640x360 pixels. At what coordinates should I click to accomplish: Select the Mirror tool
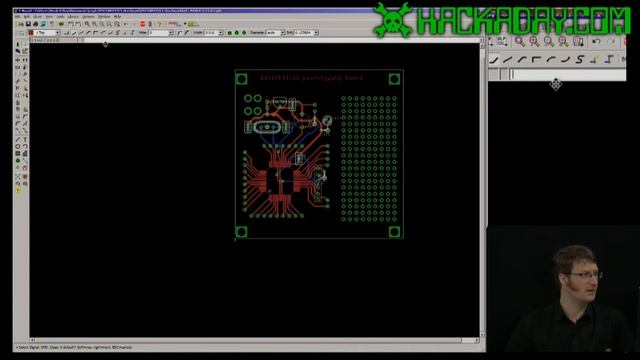click(18, 67)
